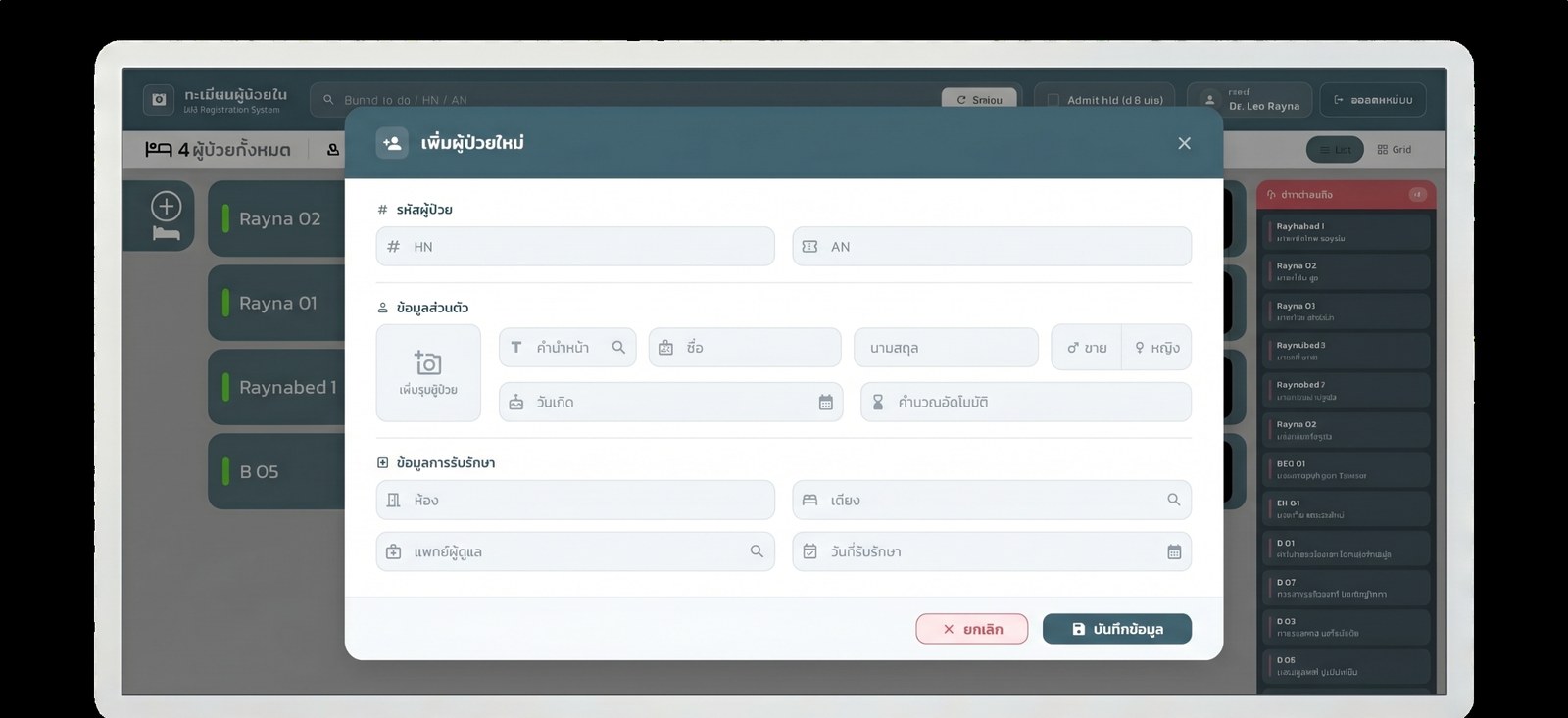Open calendar picker in วันเกิด field

825,403
